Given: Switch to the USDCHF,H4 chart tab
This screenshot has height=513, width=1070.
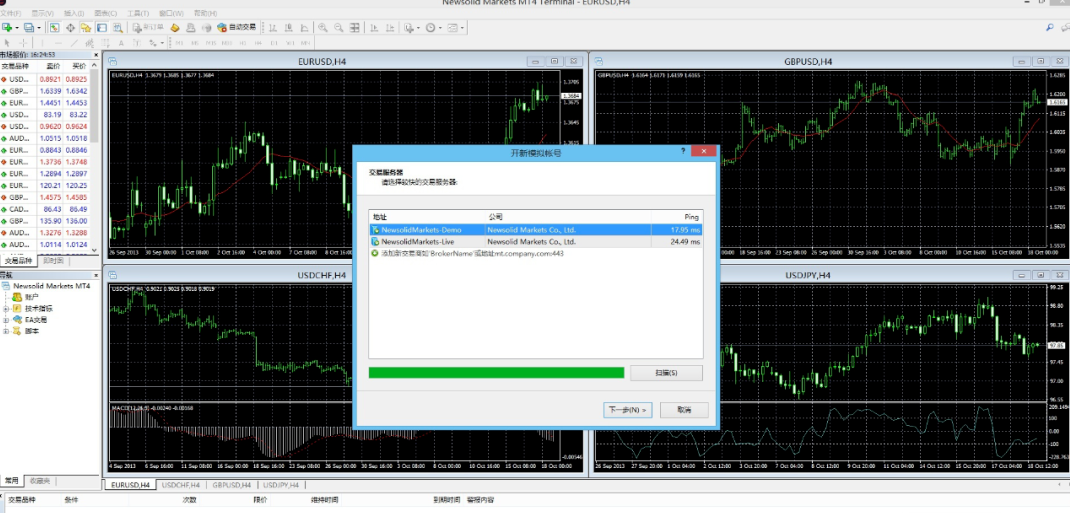Looking at the screenshot, I should pyautogui.click(x=181, y=485).
